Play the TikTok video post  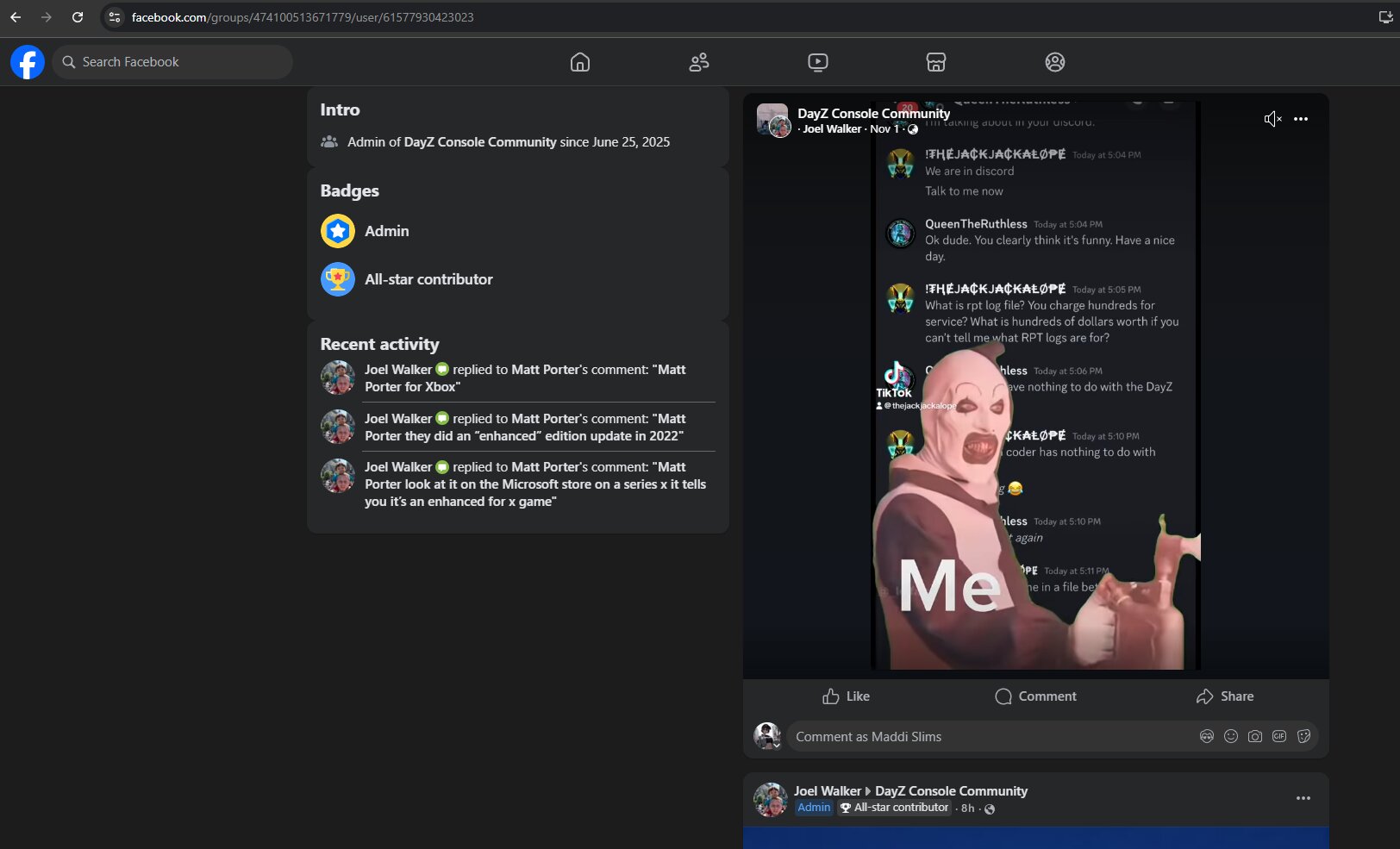(1035, 385)
